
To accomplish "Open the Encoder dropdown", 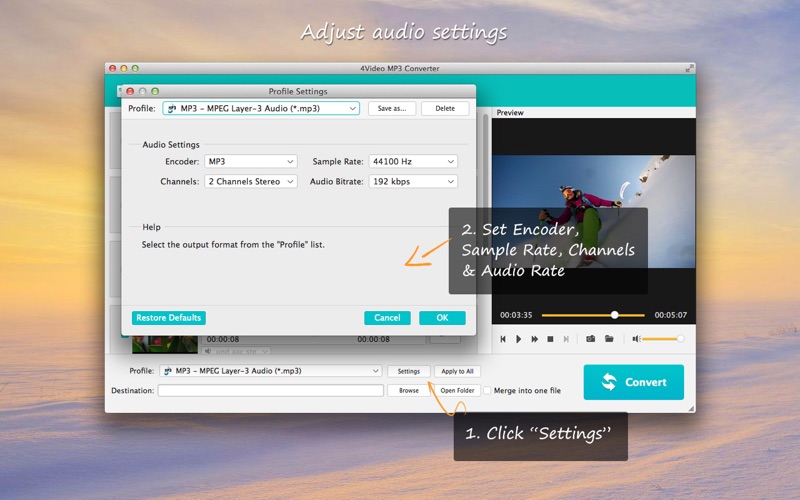I will tap(251, 161).
